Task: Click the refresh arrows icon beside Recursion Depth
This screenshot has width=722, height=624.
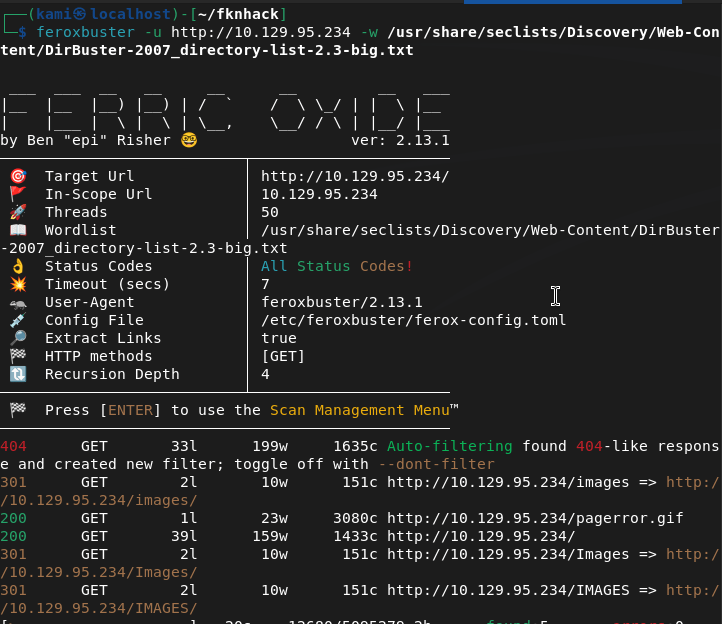Action: [x=17, y=374]
